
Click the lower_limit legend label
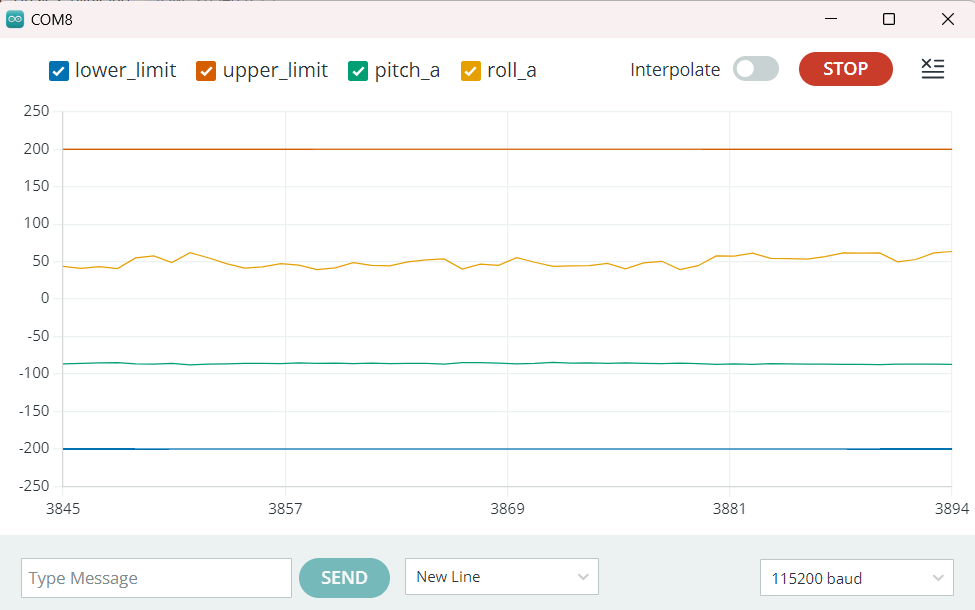point(126,70)
